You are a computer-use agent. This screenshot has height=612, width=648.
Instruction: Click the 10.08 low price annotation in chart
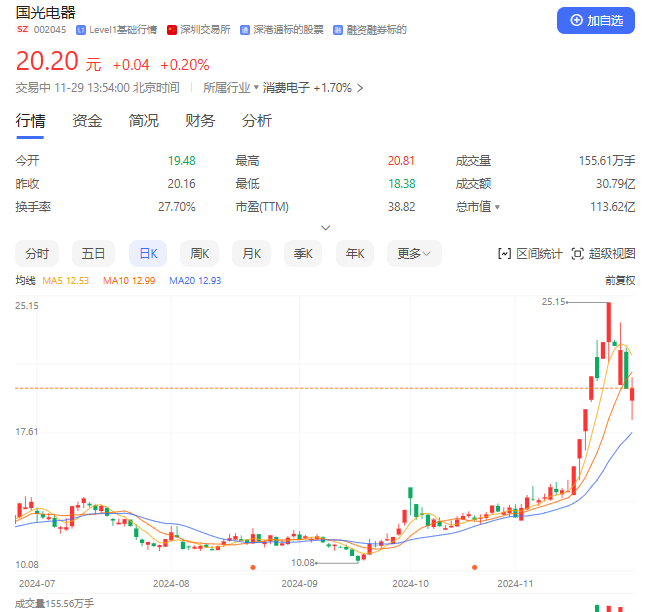tap(303, 562)
